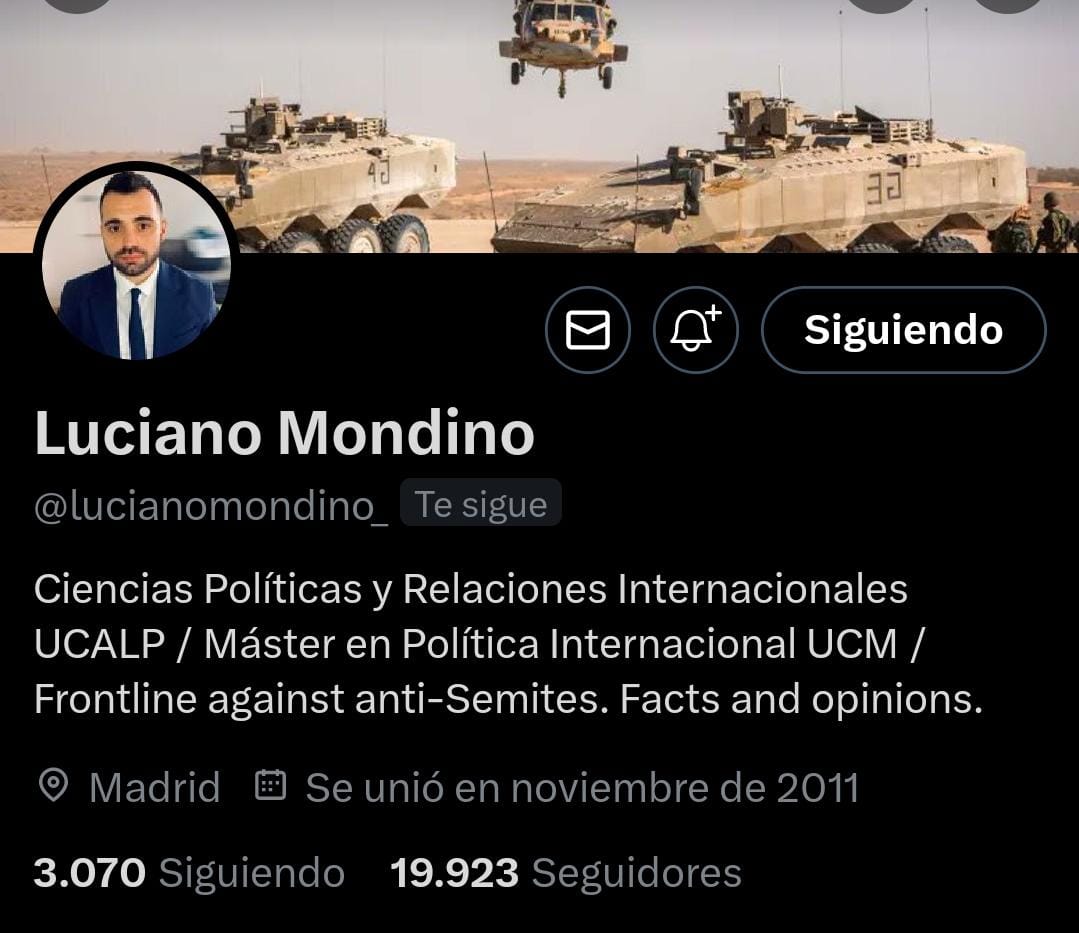Screen dimensions: 1079x933
Task: Click the @lucianomondino_ handle
Action: [211, 506]
